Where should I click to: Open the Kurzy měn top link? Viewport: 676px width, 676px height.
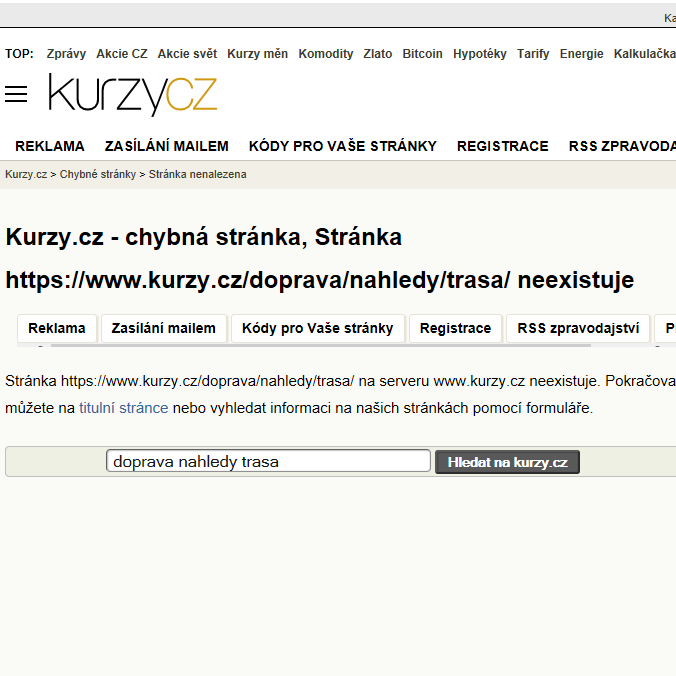[x=257, y=54]
